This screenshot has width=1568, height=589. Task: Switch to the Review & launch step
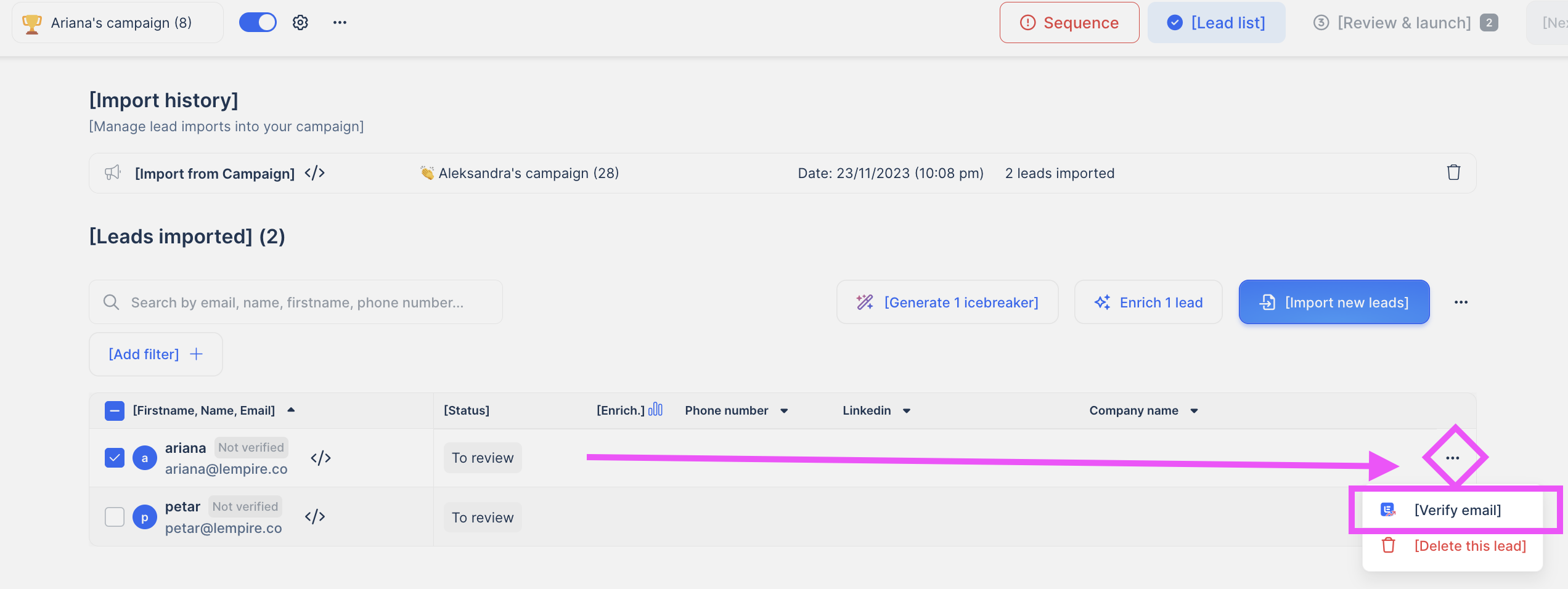[1404, 22]
